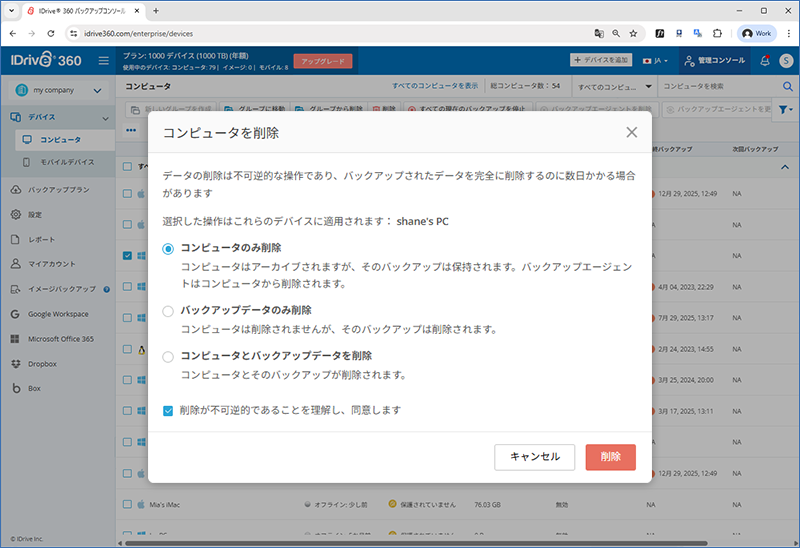Click the コンピュータを検索 search field

coord(718,87)
